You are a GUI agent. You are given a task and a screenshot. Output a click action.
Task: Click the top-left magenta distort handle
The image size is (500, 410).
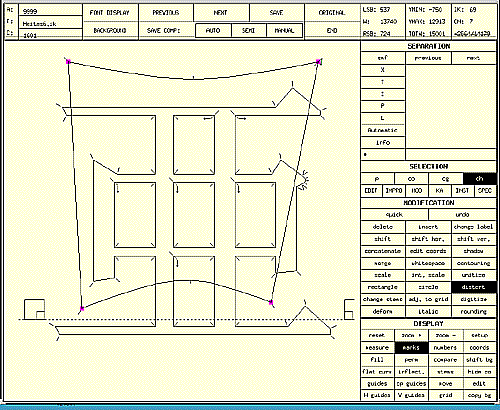pos(68,62)
